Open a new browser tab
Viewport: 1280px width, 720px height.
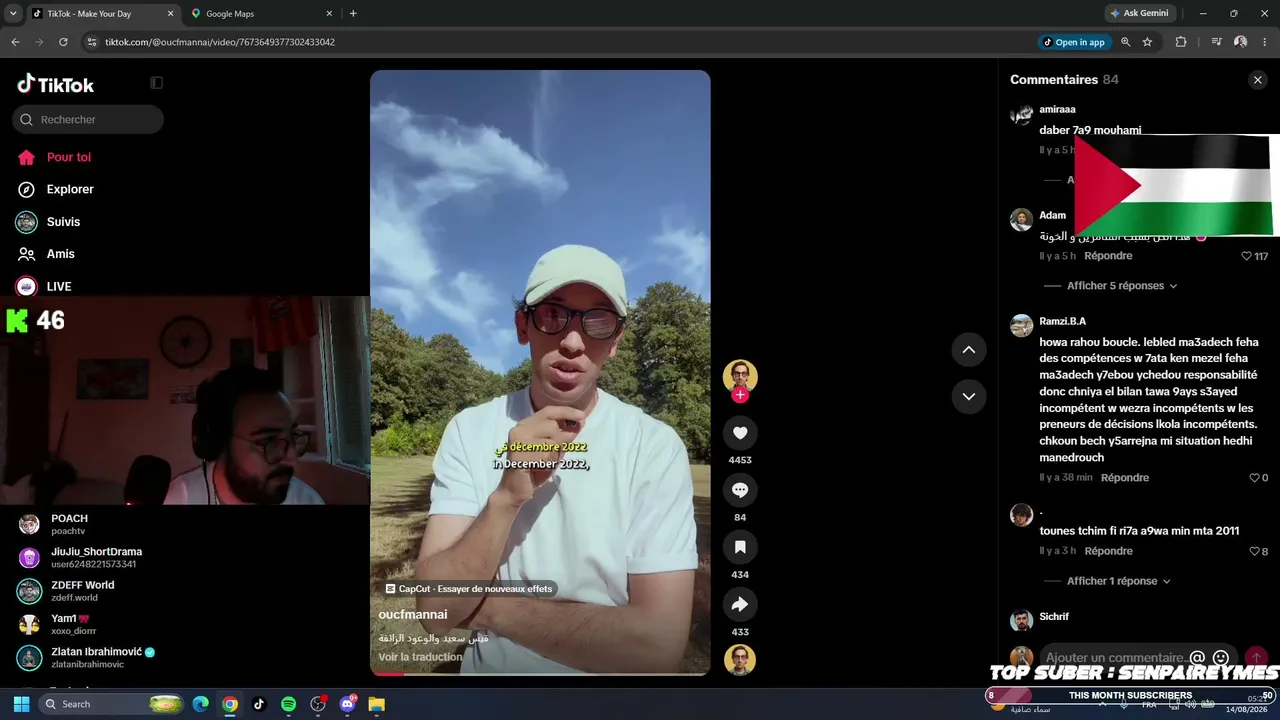(353, 14)
